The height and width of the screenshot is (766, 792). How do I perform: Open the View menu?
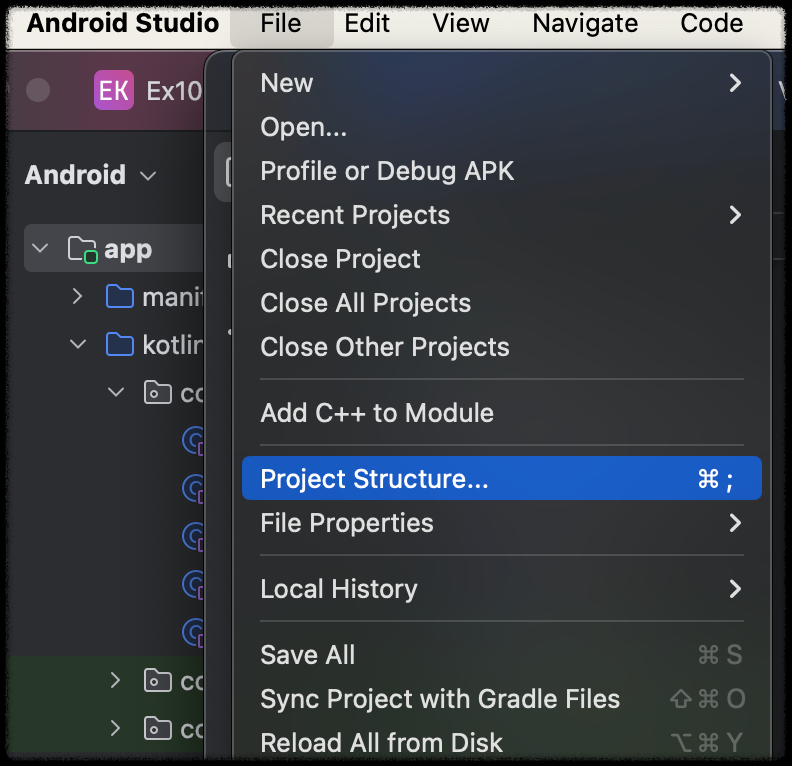[x=461, y=23]
